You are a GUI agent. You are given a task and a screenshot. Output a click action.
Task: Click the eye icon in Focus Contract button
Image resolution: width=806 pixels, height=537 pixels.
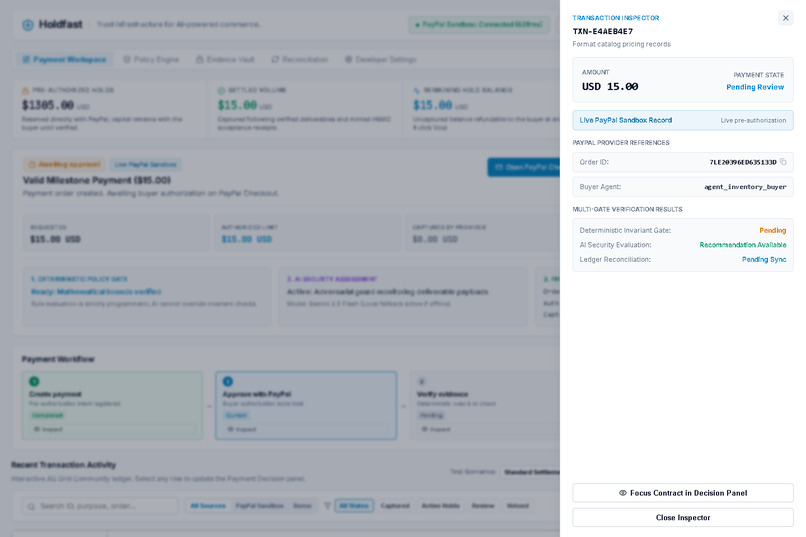click(622, 493)
